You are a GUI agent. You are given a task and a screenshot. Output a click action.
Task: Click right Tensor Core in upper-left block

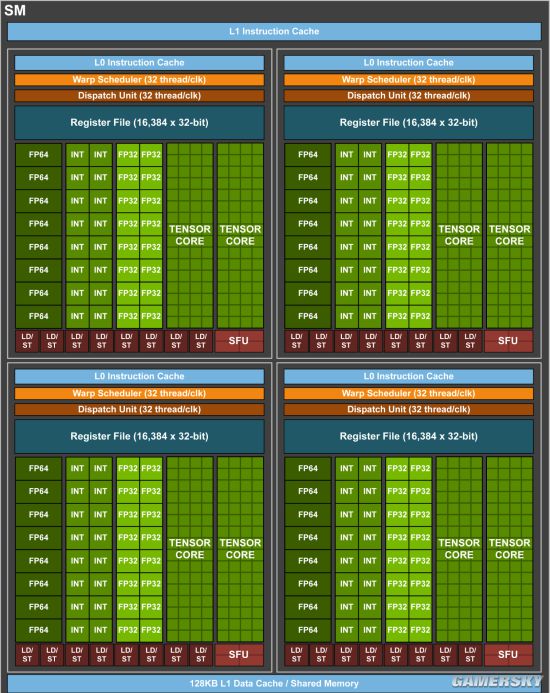tap(240, 235)
